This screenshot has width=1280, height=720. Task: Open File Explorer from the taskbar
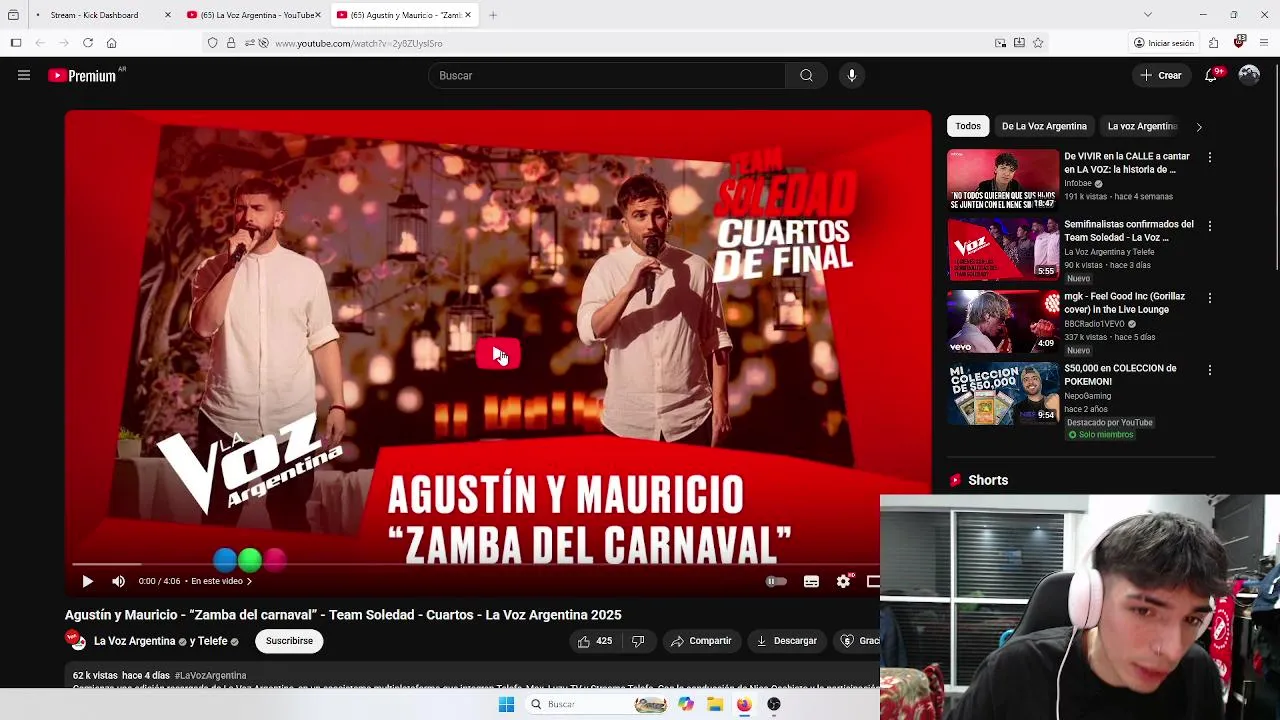(x=715, y=704)
